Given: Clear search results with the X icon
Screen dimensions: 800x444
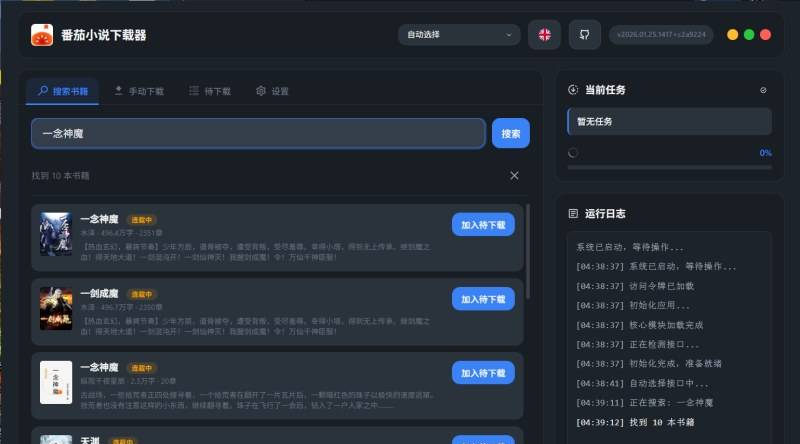Looking at the screenshot, I should click(514, 176).
